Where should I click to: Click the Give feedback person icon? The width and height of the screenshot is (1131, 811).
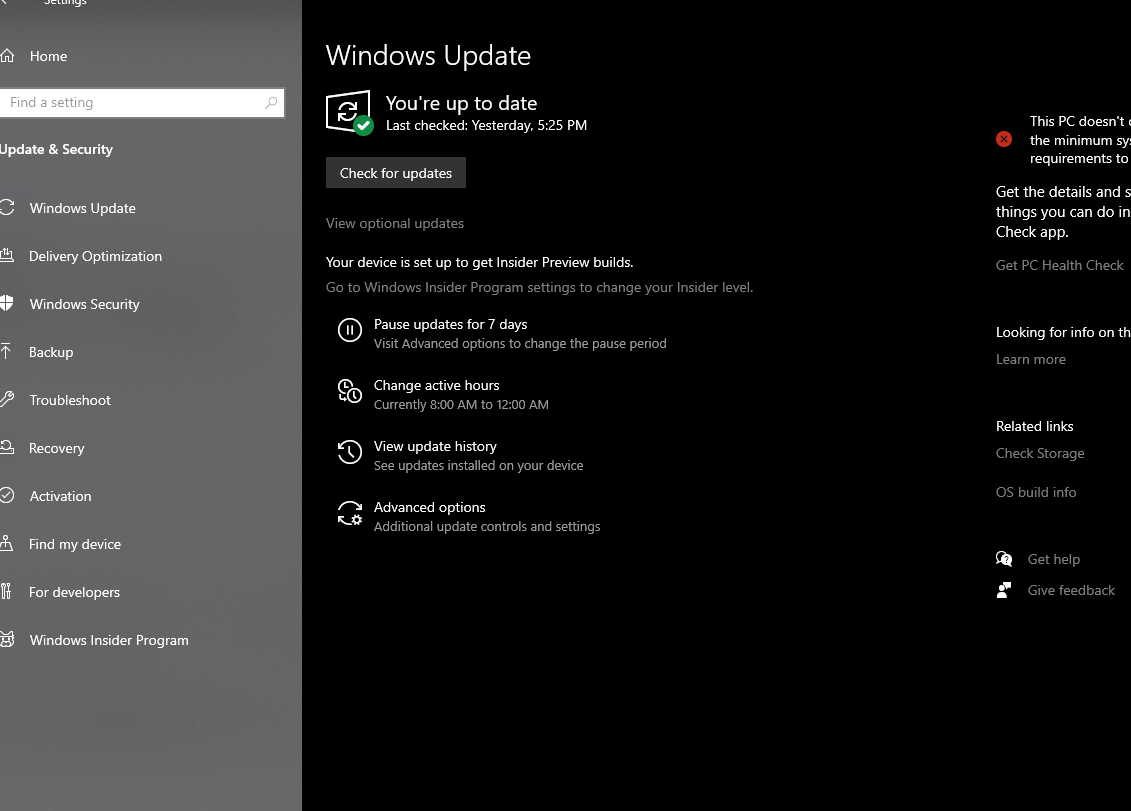click(1004, 590)
